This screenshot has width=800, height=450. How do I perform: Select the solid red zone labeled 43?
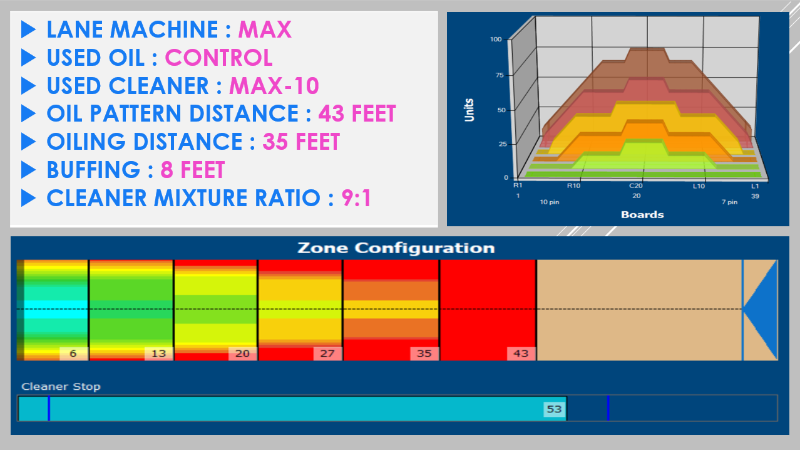pos(488,310)
